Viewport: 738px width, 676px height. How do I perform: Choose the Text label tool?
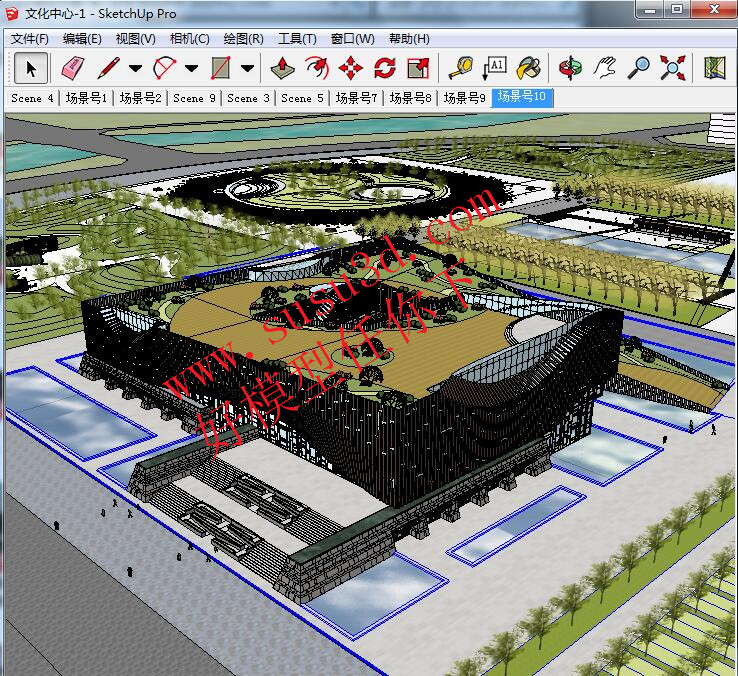[495, 68]
